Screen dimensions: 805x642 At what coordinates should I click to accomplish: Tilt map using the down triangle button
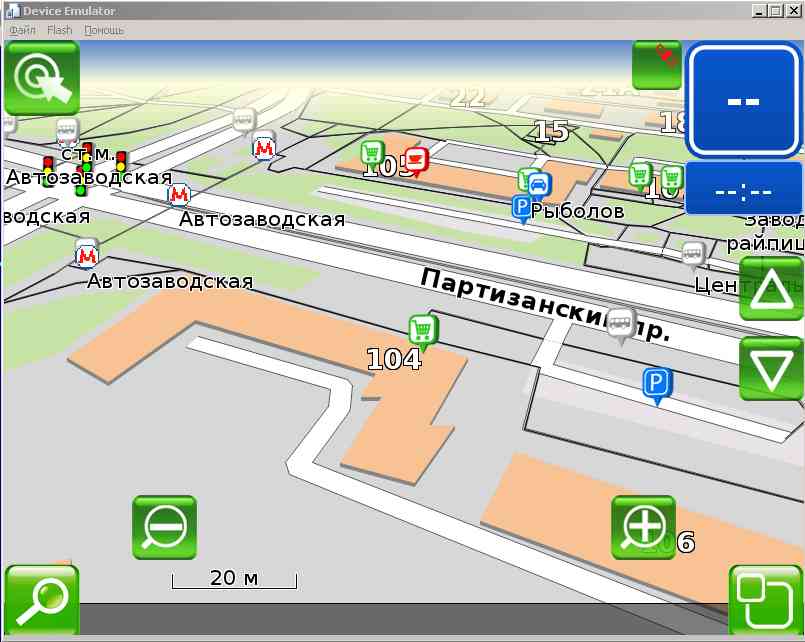tap(770, 369)
